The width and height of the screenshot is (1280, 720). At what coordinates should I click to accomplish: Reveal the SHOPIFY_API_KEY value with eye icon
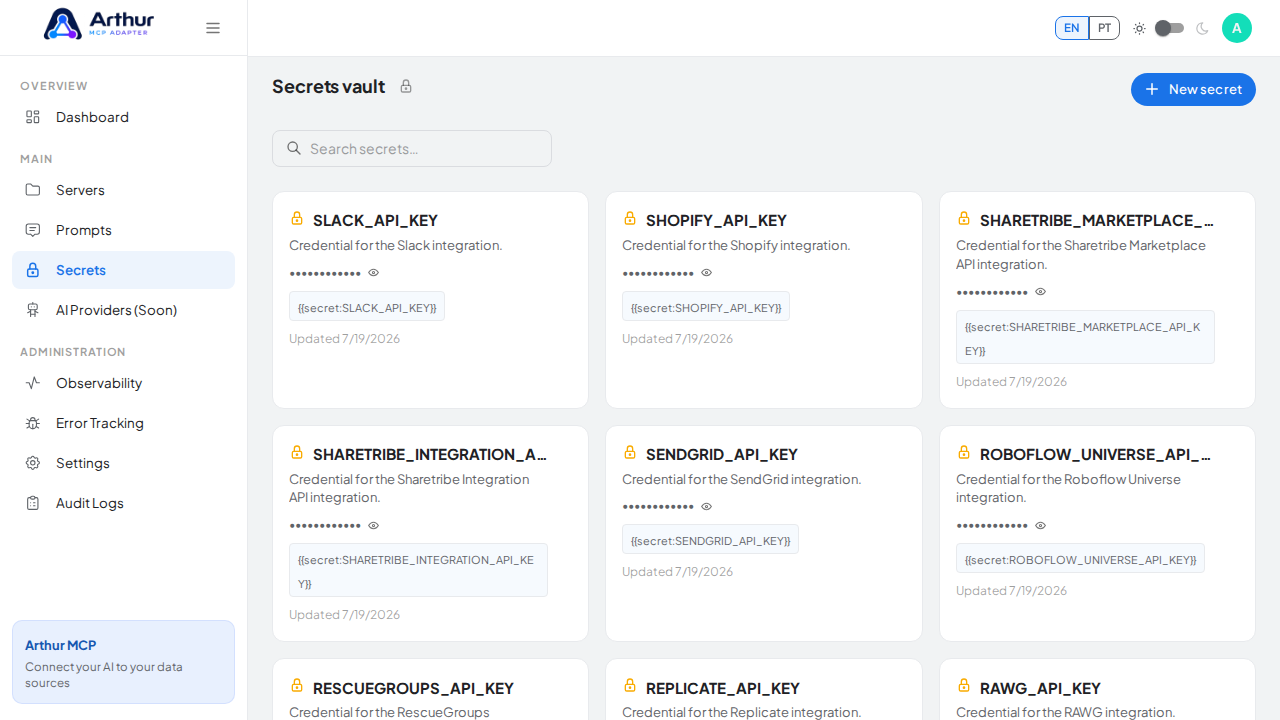coord(707,273)
